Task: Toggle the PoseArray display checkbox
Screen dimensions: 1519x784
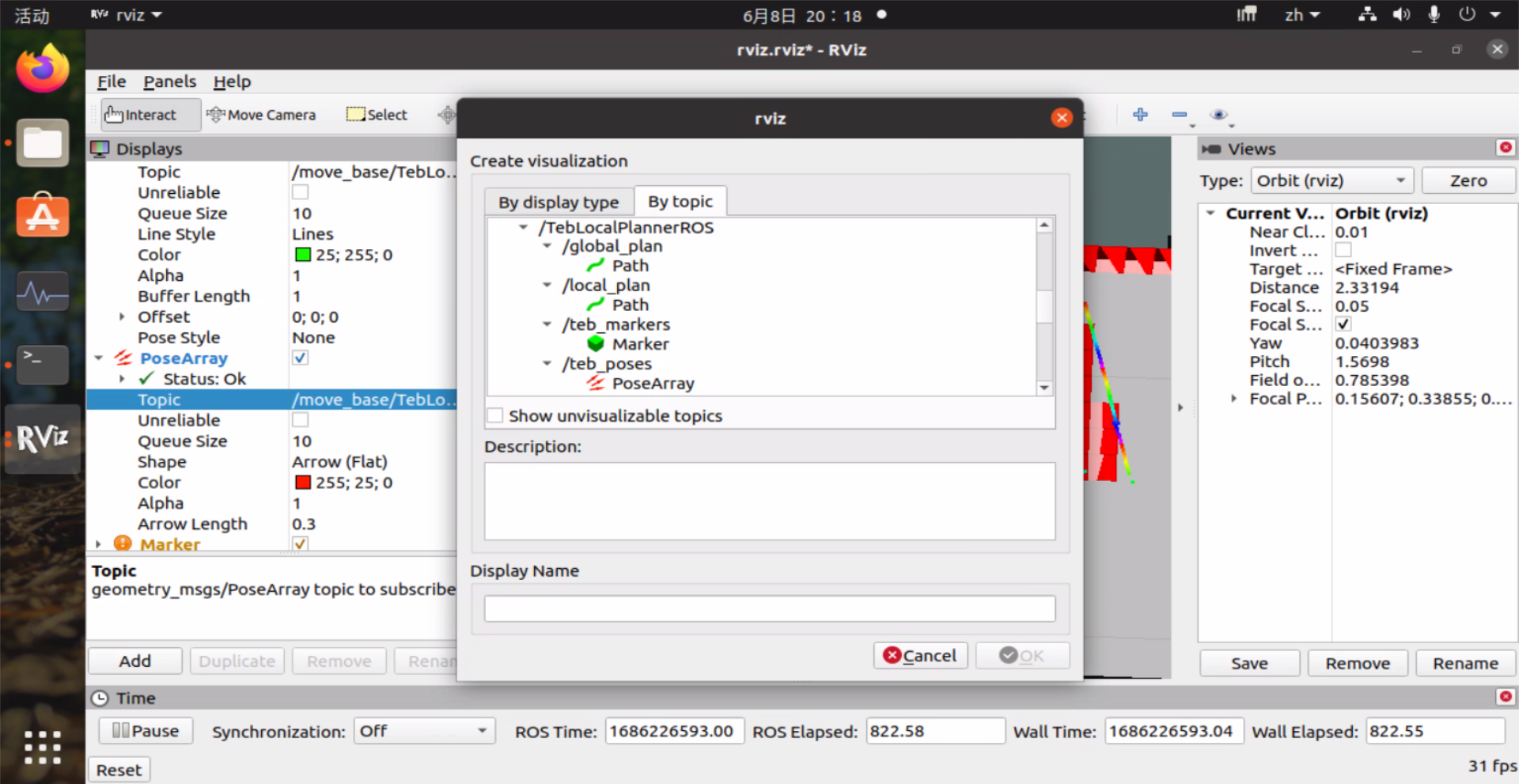Action: (300, 358)
